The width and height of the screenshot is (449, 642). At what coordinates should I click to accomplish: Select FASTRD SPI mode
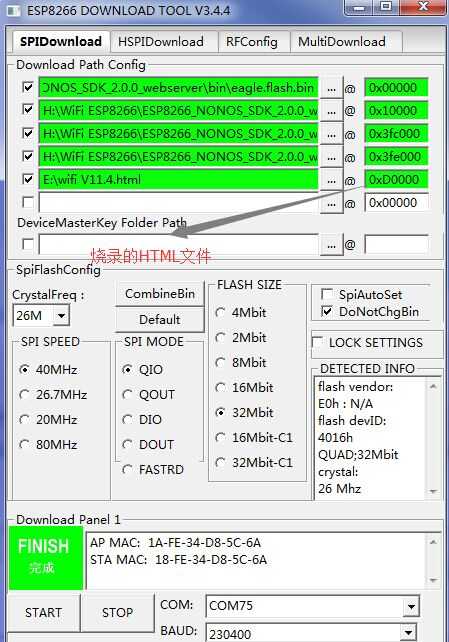(153, 470)
